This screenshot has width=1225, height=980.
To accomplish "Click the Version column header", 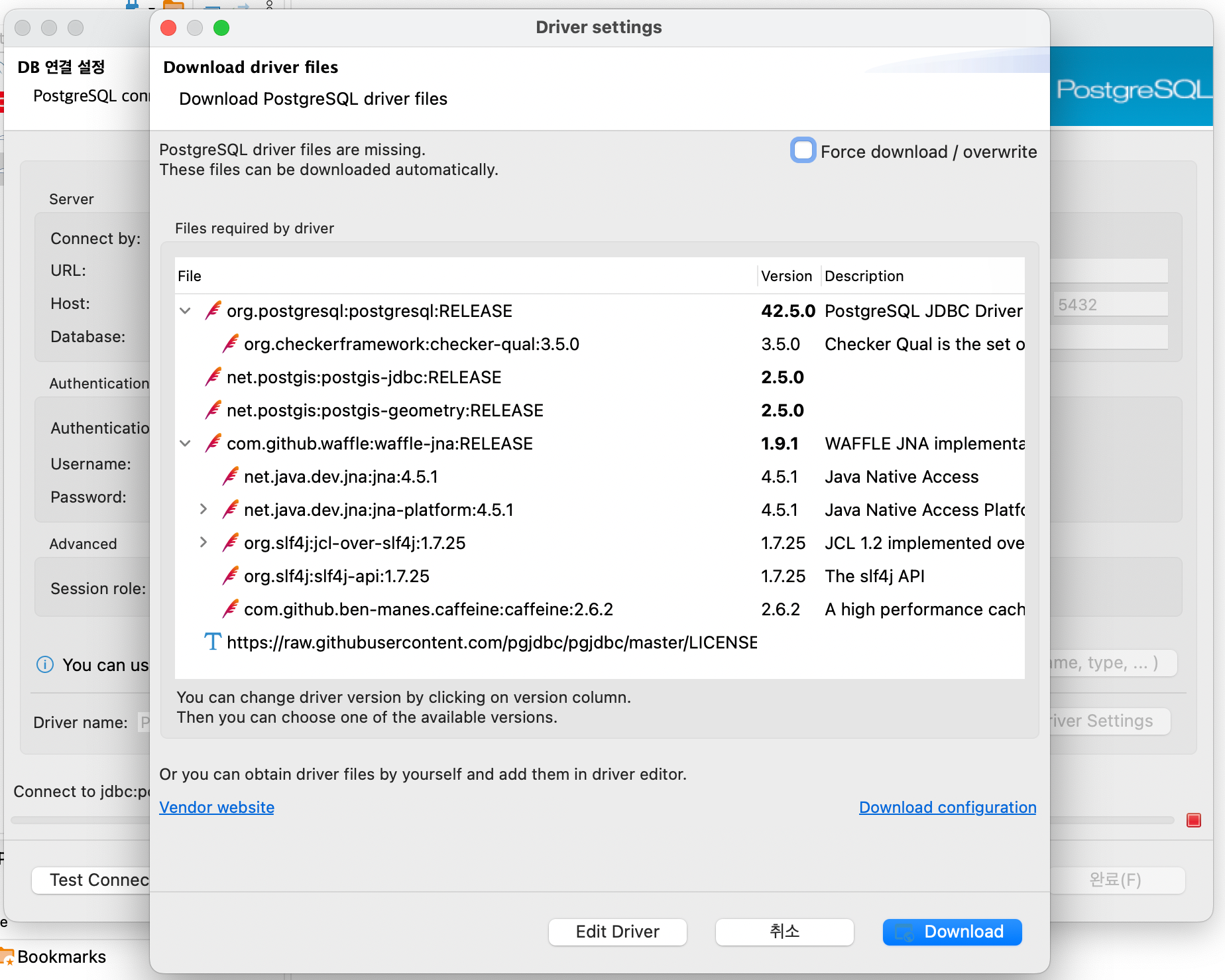I will [789, 276].
